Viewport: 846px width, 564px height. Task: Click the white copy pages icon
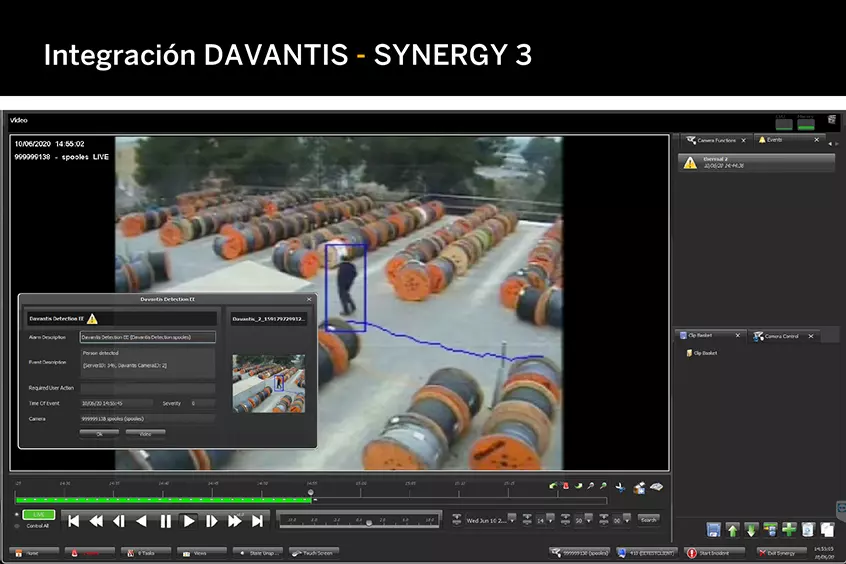(827, 529)
